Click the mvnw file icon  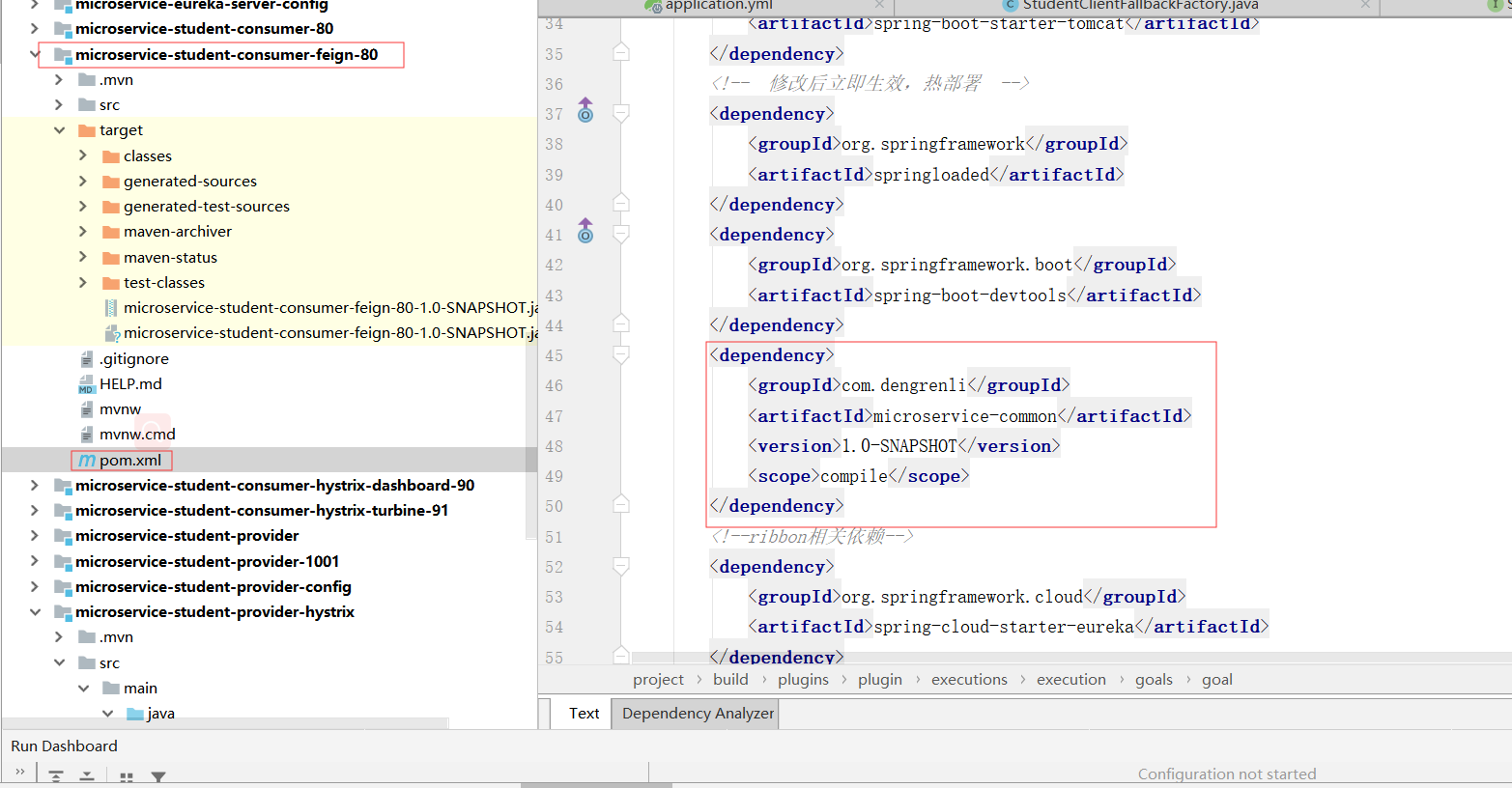point(87,409)
